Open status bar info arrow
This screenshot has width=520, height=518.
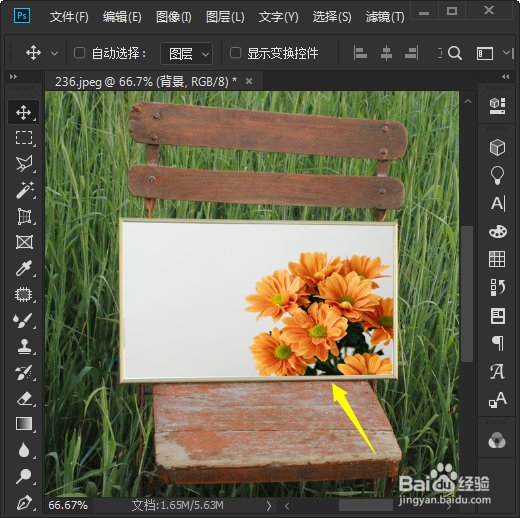click(x=269, y=506)
